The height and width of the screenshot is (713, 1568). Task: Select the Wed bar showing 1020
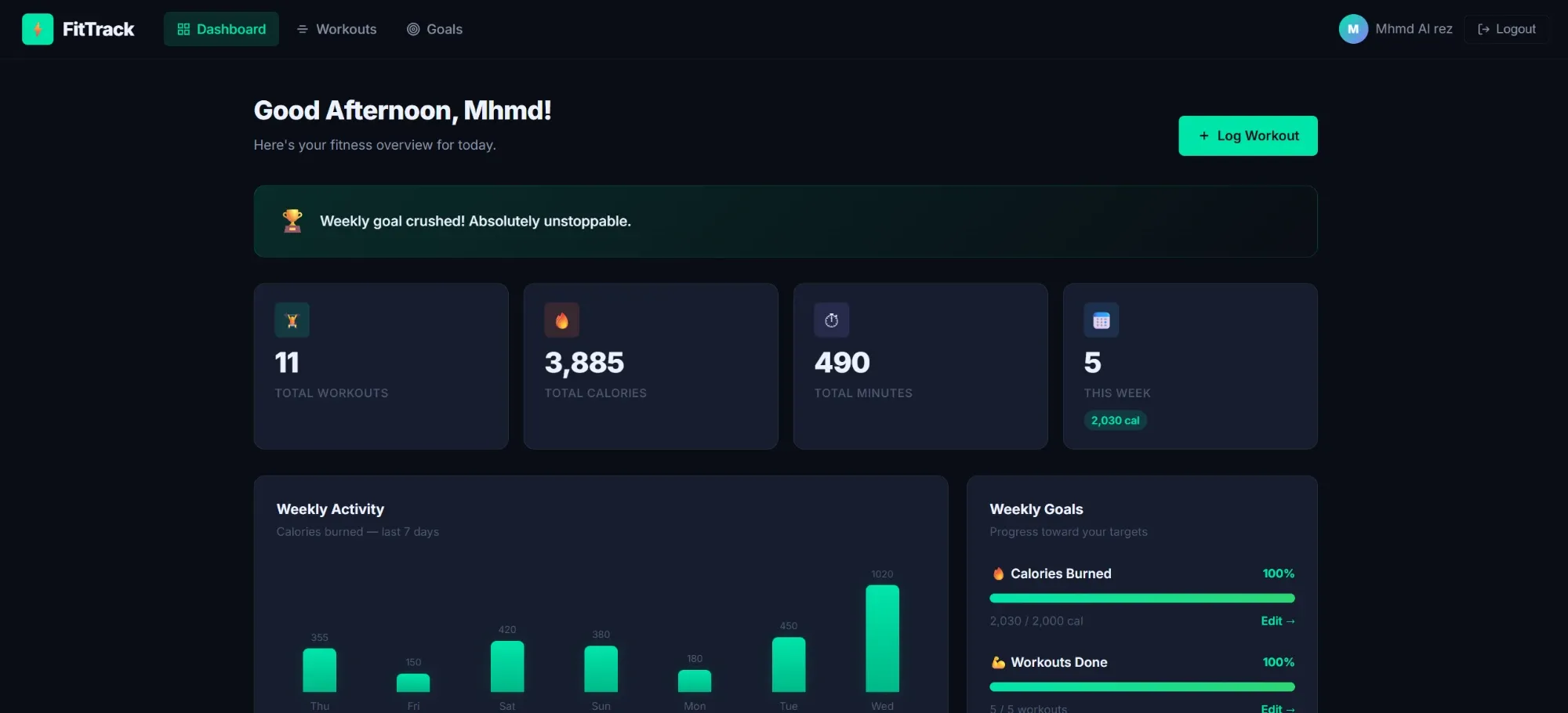[882, 639]
